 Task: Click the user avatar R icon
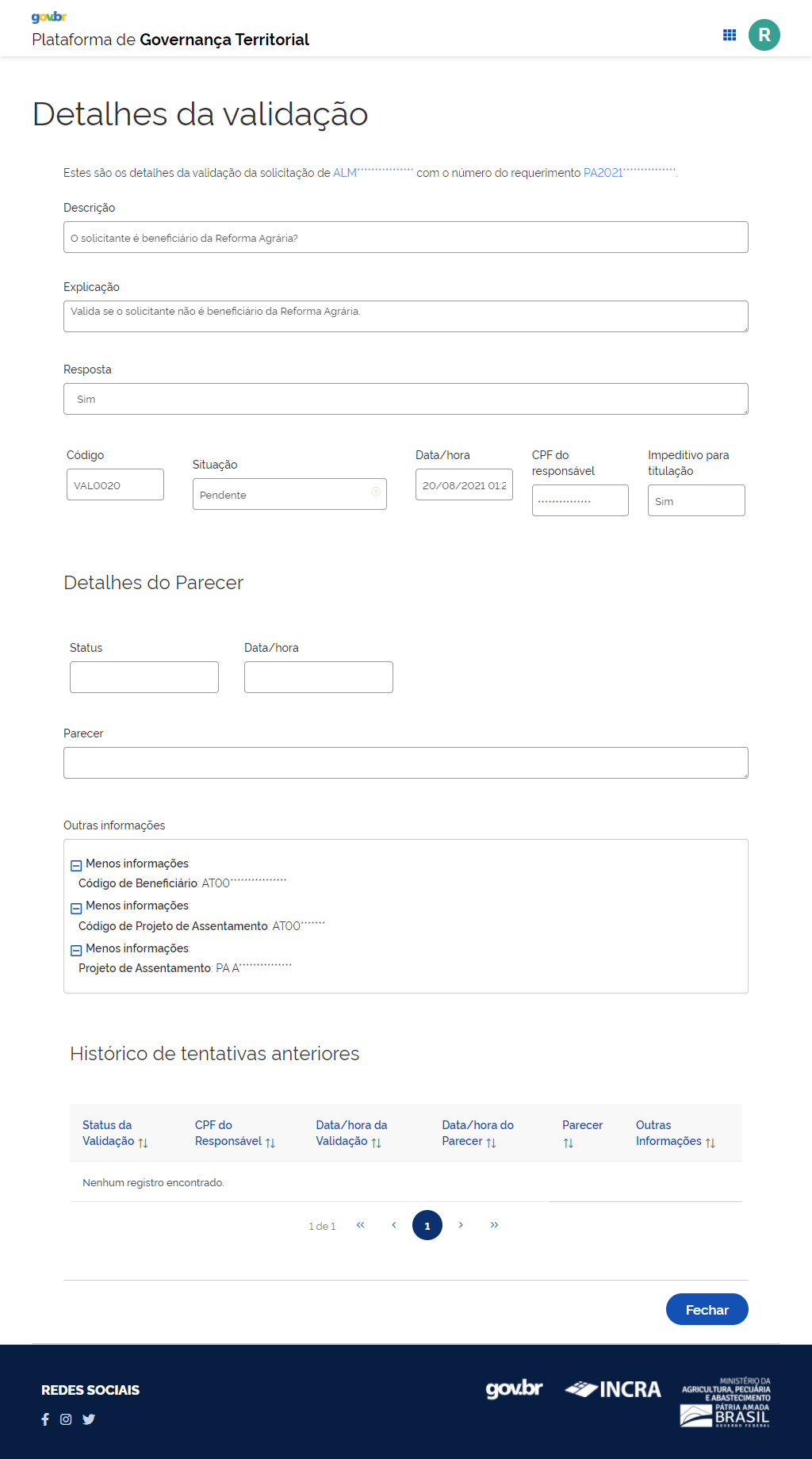coord(764,35)
